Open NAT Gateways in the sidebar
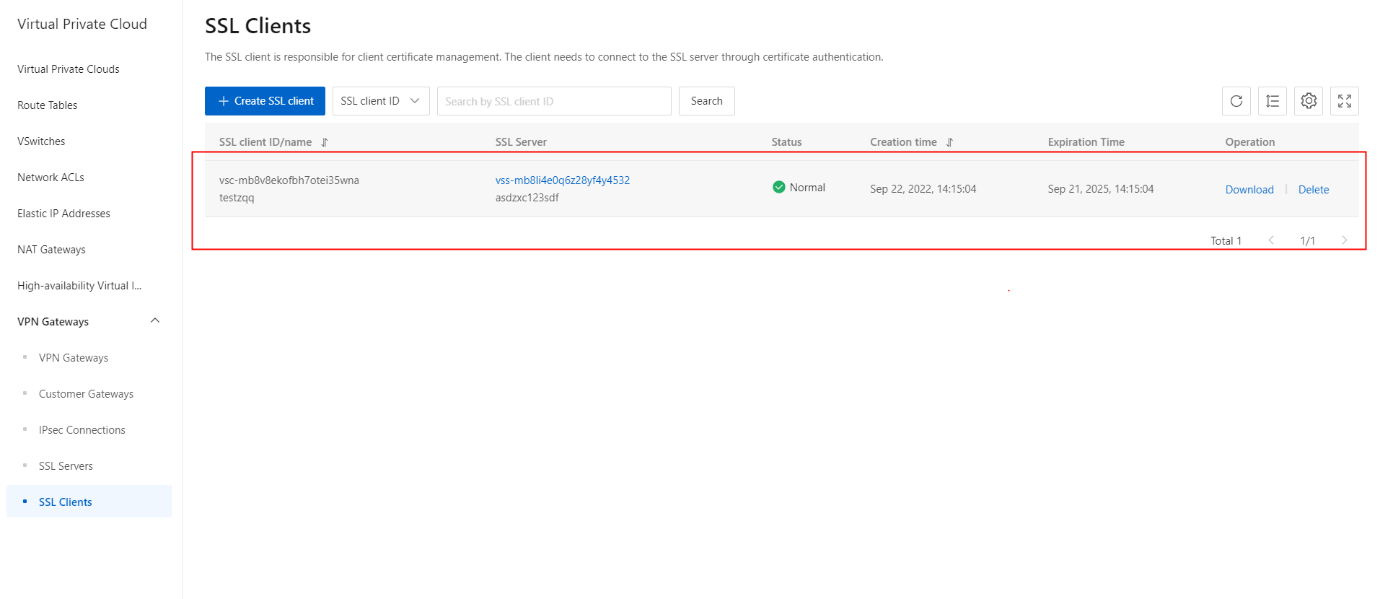1380x599 pixels. point(51,249)
